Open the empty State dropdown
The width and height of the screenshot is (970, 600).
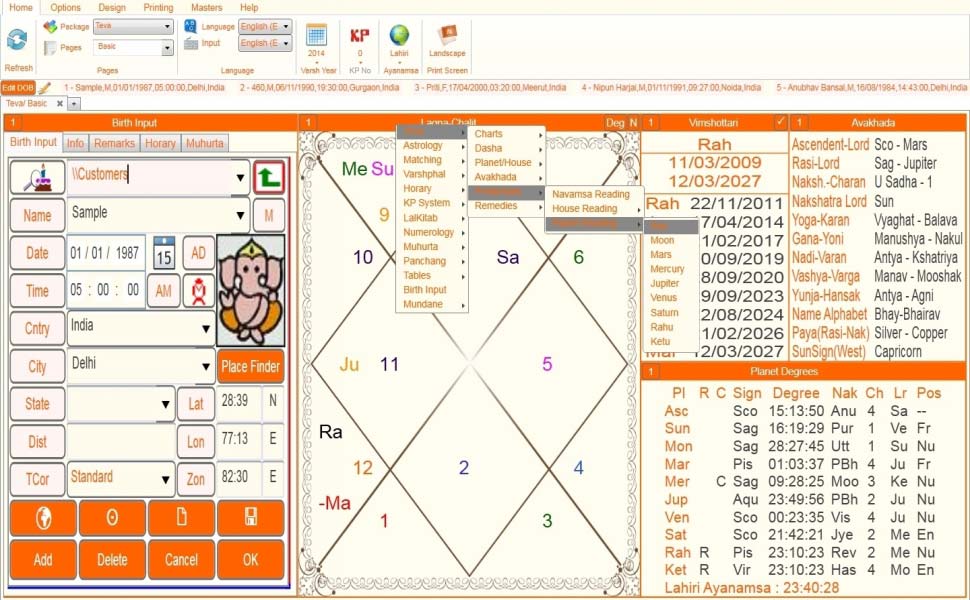165,404
